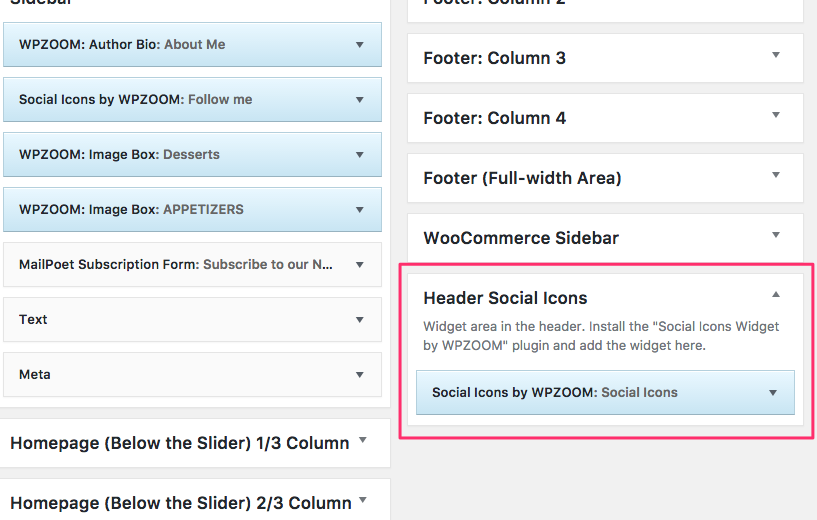Expand the Meta widget arrow

[x=360, y=375]
